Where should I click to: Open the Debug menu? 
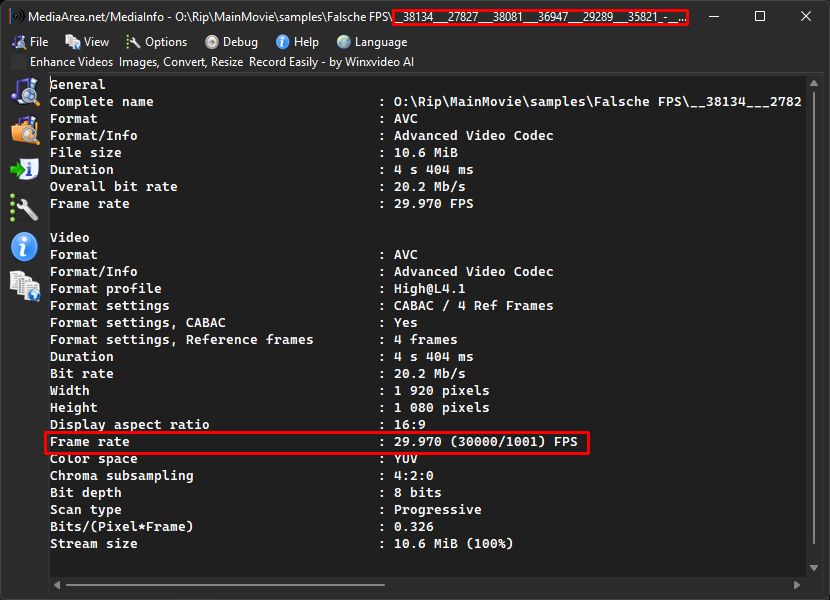point(232,42)
